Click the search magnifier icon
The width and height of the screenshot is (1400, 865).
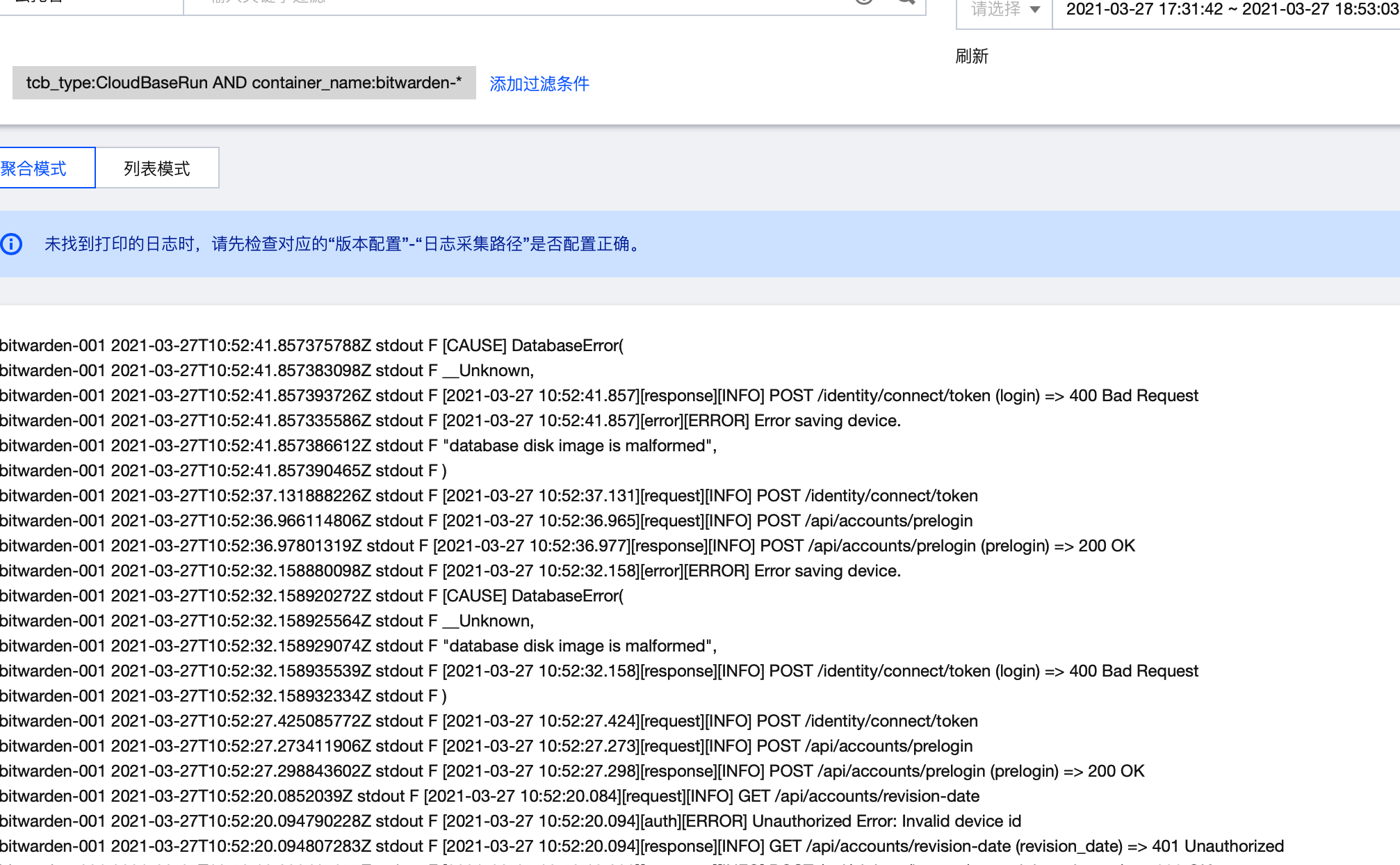point(905,3)
